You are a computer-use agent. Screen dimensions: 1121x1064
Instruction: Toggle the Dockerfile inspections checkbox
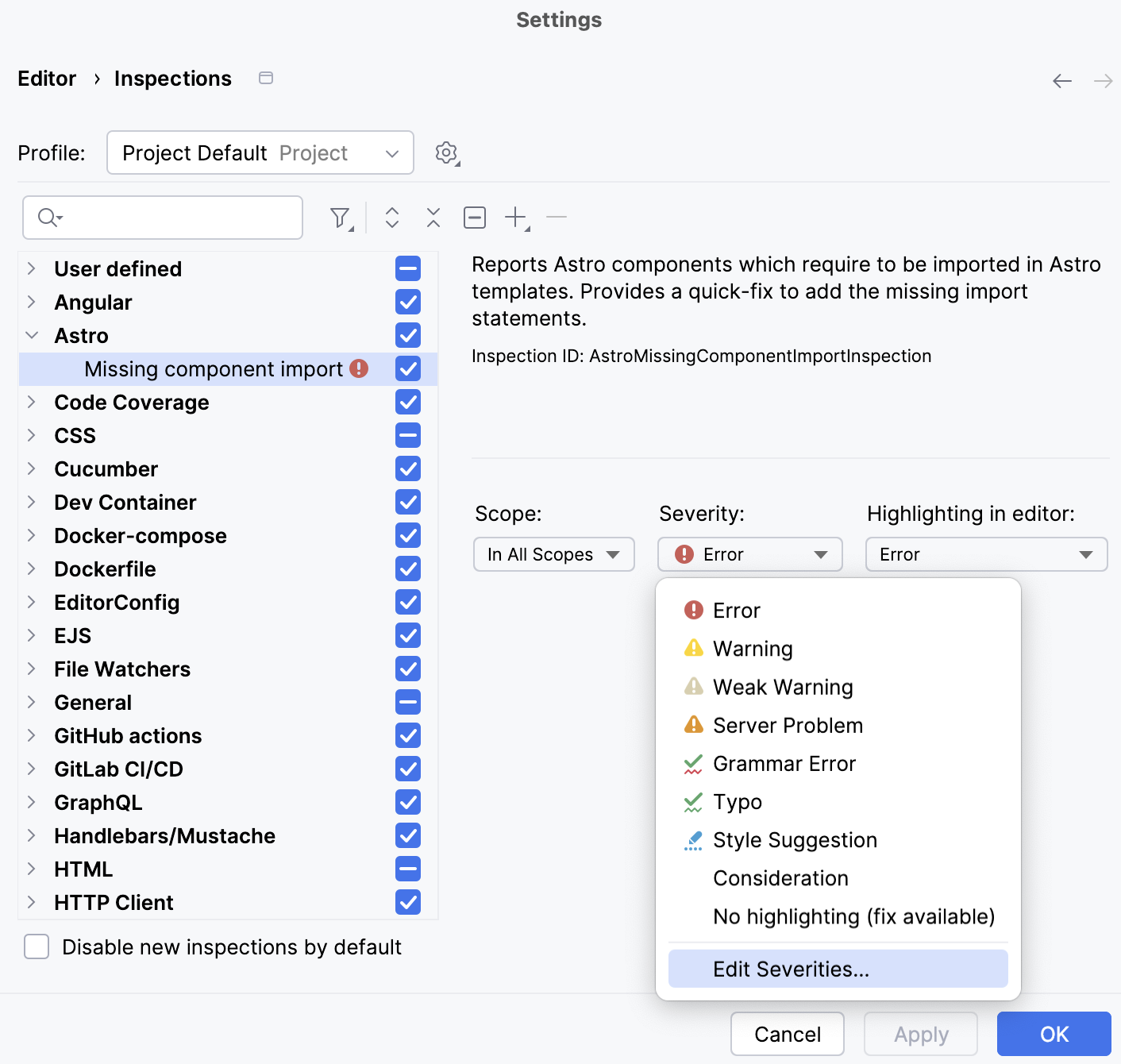point(408,569)
